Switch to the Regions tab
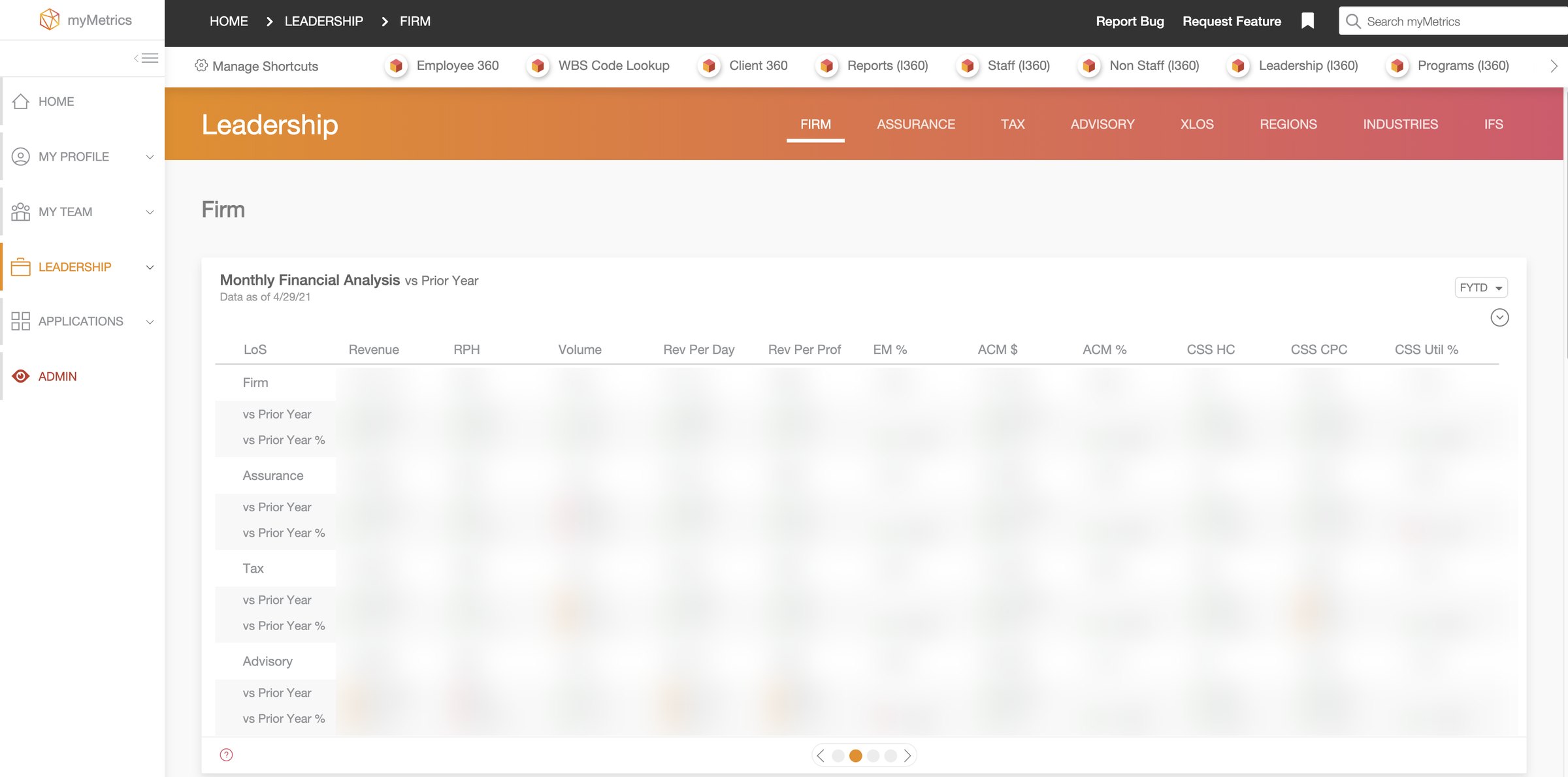The width and height of the screenshot is (1568, 777). point(1288,124)
